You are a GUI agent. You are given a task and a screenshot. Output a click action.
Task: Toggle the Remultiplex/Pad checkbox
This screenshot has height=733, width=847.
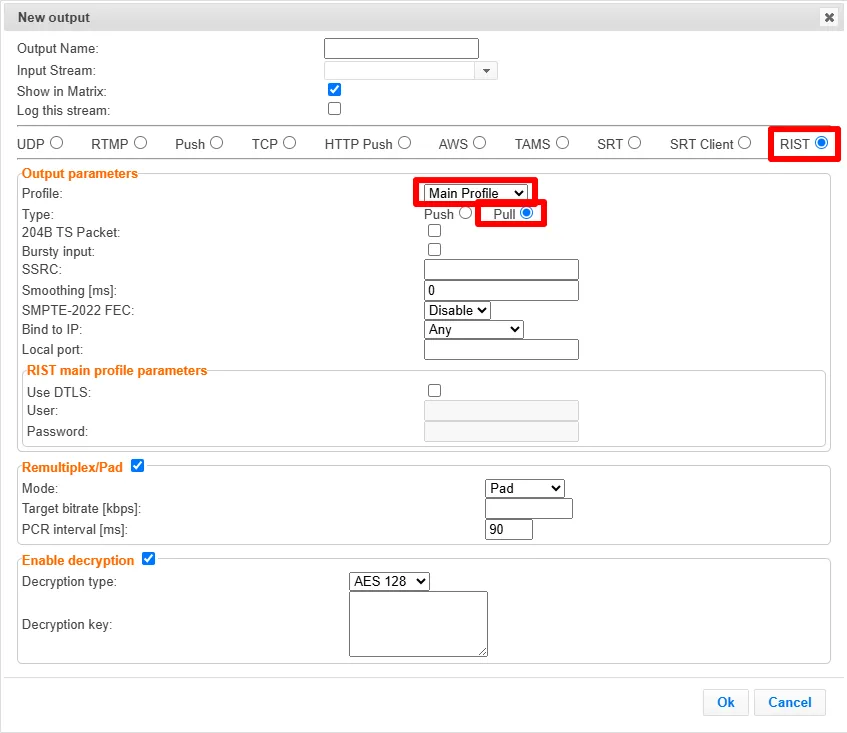point(138,466)
